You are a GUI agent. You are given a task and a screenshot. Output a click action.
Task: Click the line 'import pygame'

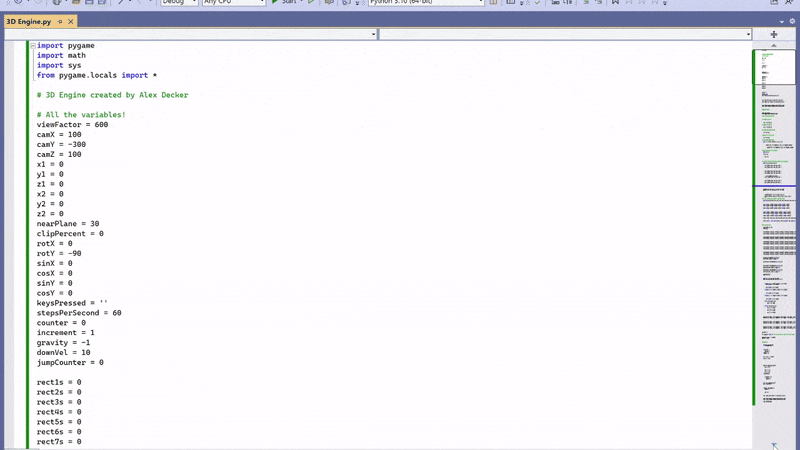tap(65, 45)
